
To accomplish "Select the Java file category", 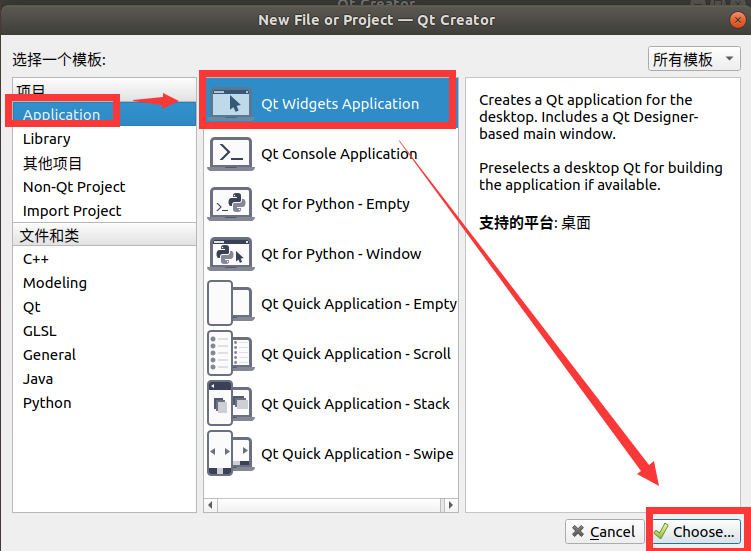I will [x=104, y=379].
